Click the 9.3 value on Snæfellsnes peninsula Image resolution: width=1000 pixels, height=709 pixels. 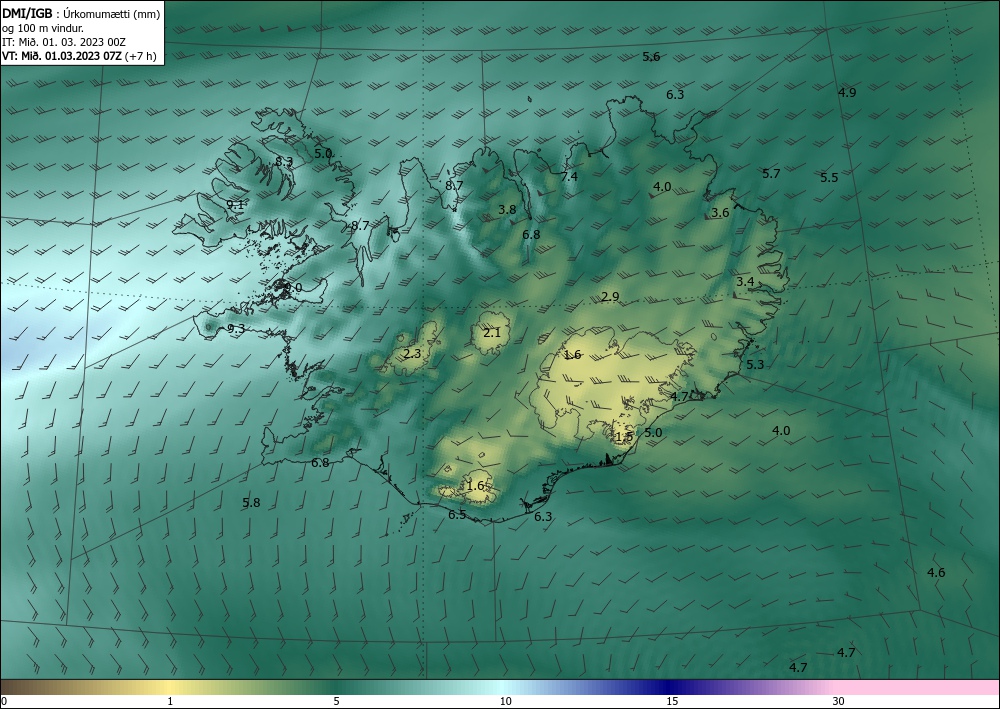tap(236, 329)
